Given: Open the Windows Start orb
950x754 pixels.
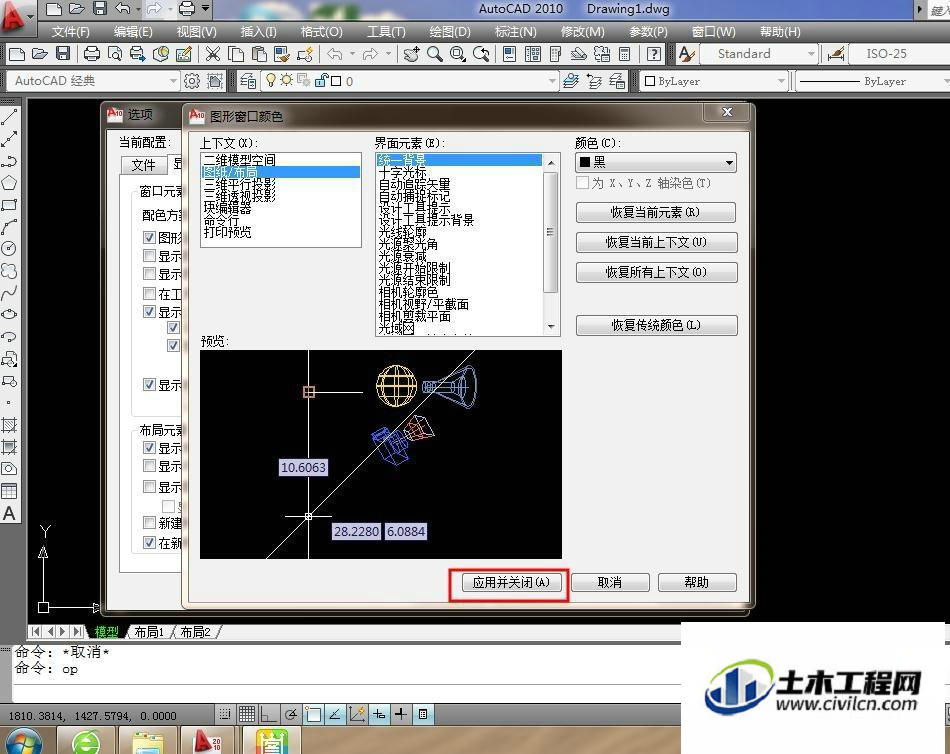Looking at the screenshot, I should [23, 741].
